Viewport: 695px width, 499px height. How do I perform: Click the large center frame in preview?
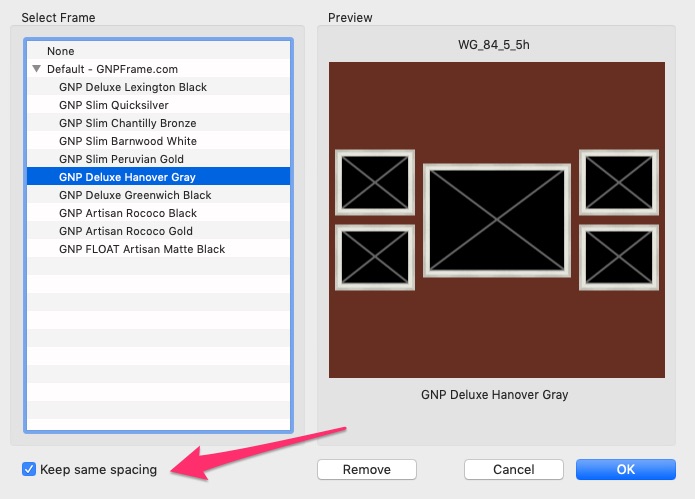(x=496, y=219)
